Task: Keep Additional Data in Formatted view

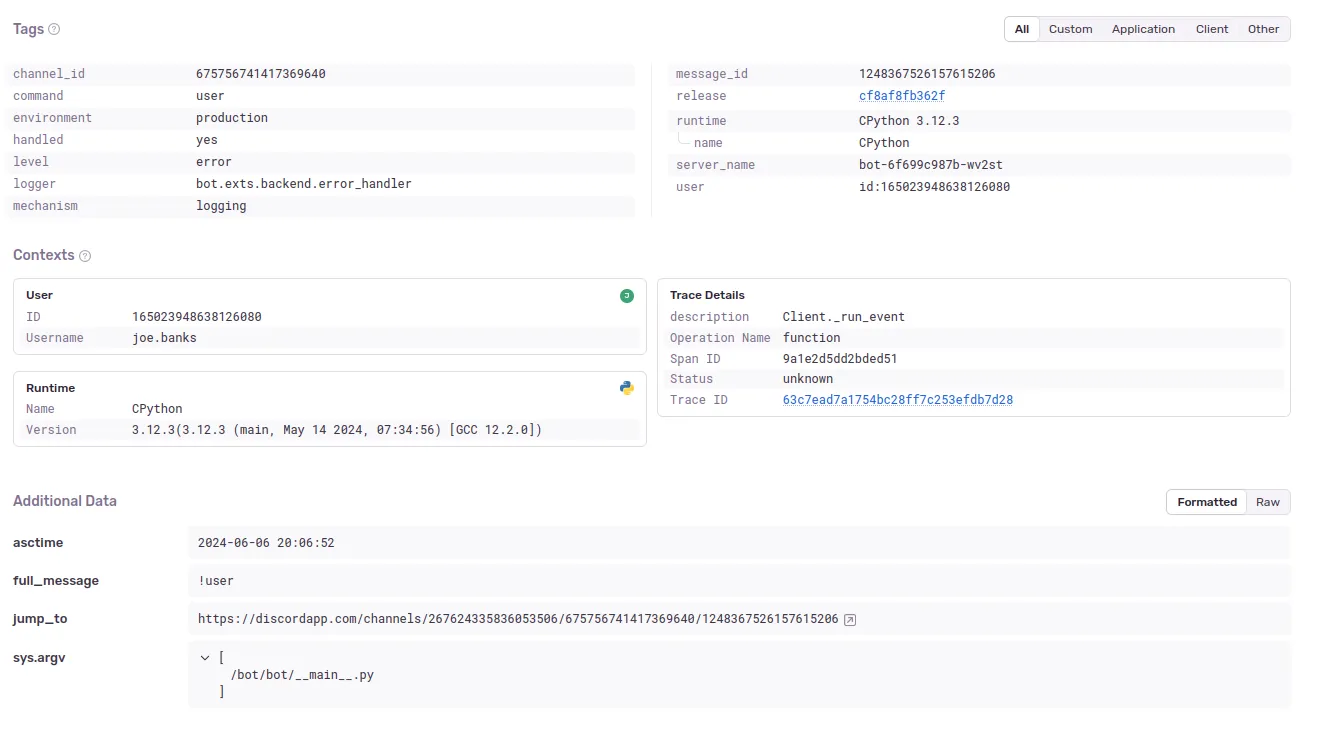Action: click(x=1206, y=502)
